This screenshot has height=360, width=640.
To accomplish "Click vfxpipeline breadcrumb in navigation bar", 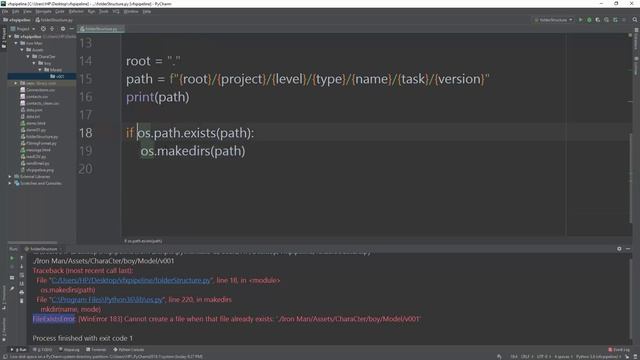I will click(x=17, y=20).
